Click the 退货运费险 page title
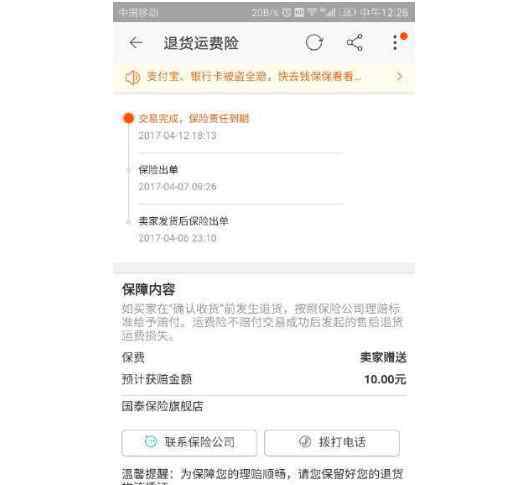518x485 pixels. pyautogui.click(x=201, y=43)
